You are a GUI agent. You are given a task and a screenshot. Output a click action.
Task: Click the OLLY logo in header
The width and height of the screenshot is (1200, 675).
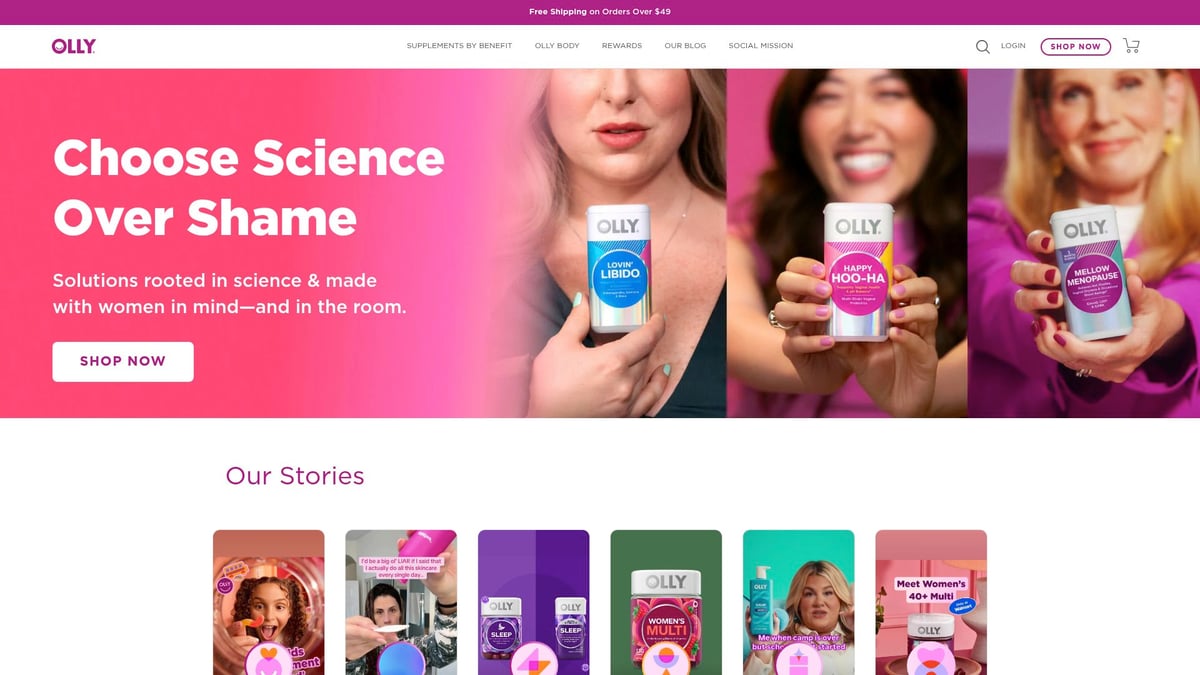74,46
